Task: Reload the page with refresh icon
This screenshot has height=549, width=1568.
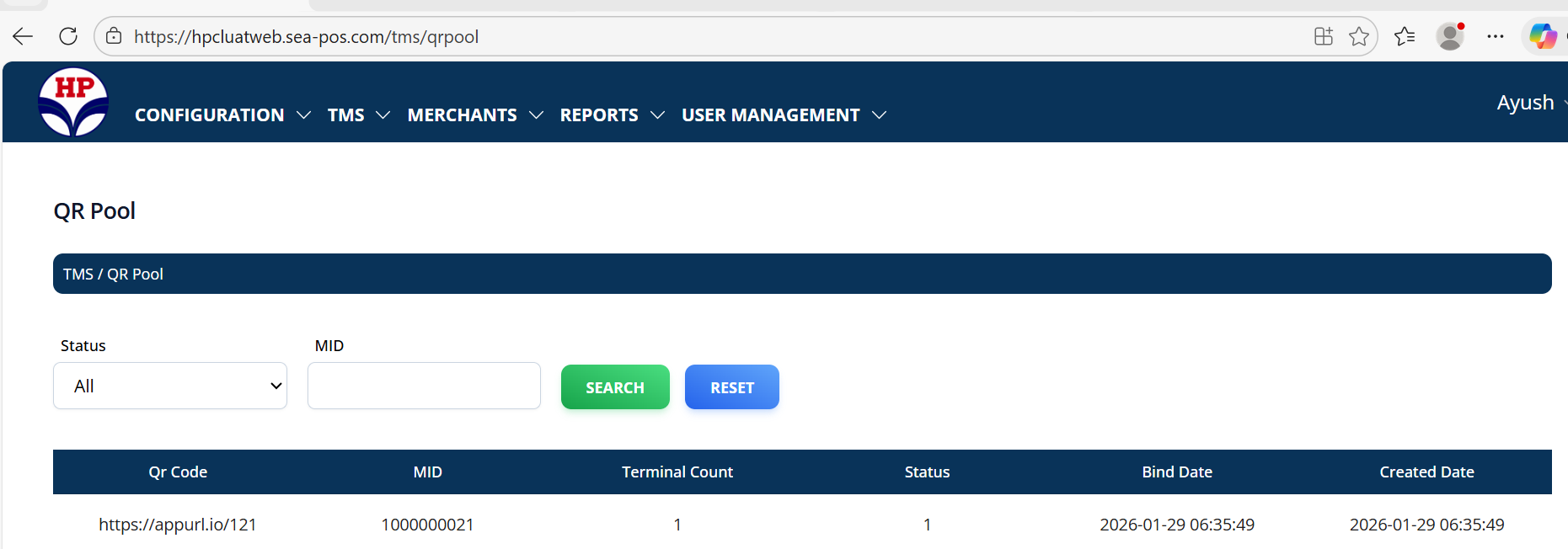Action: click(x=68, y=36)
